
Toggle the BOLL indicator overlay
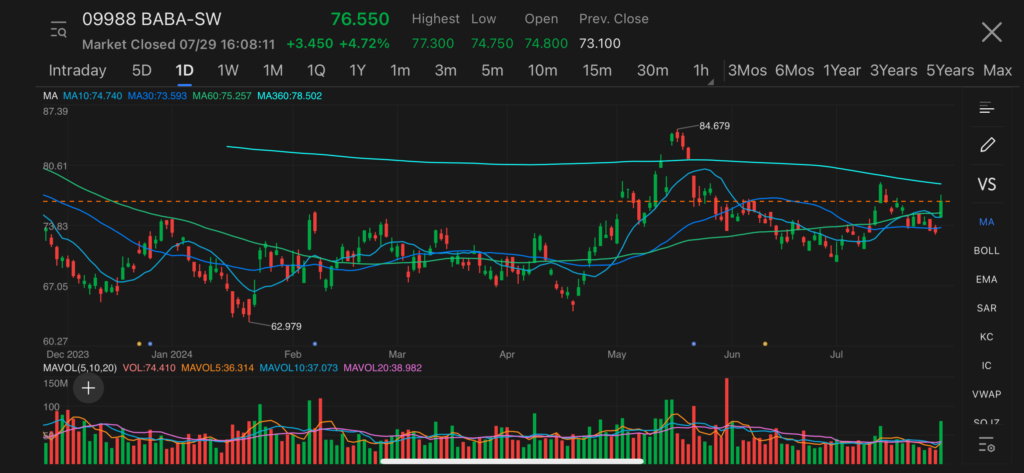(987, 251)
